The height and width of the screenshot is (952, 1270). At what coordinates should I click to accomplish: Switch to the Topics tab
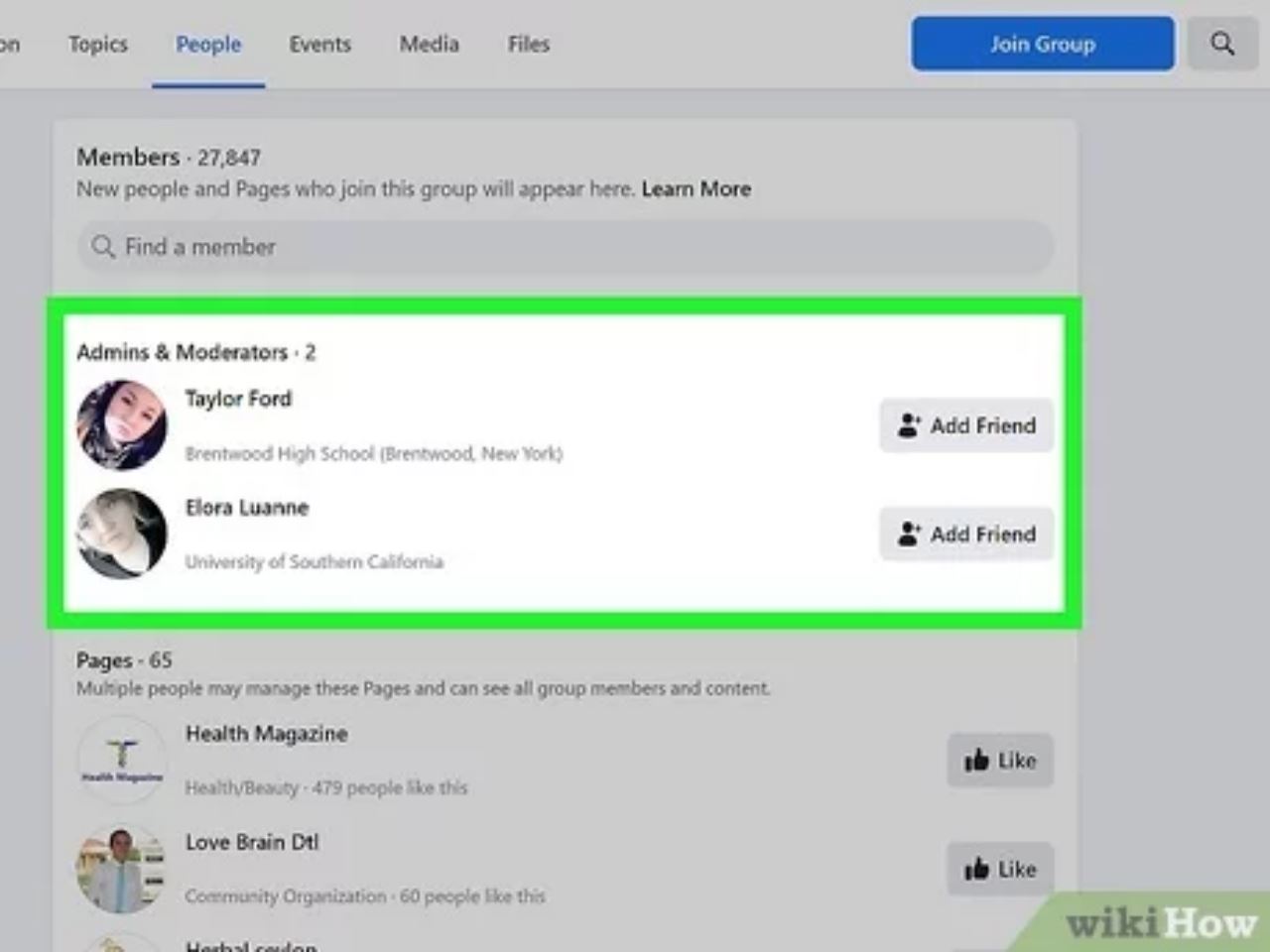point(97,44)
